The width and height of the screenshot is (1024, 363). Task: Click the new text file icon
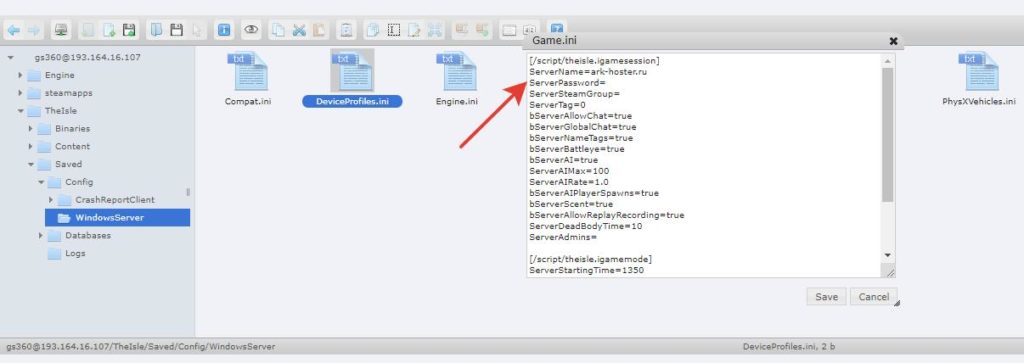pyautogui.click(x=108, y=30)
